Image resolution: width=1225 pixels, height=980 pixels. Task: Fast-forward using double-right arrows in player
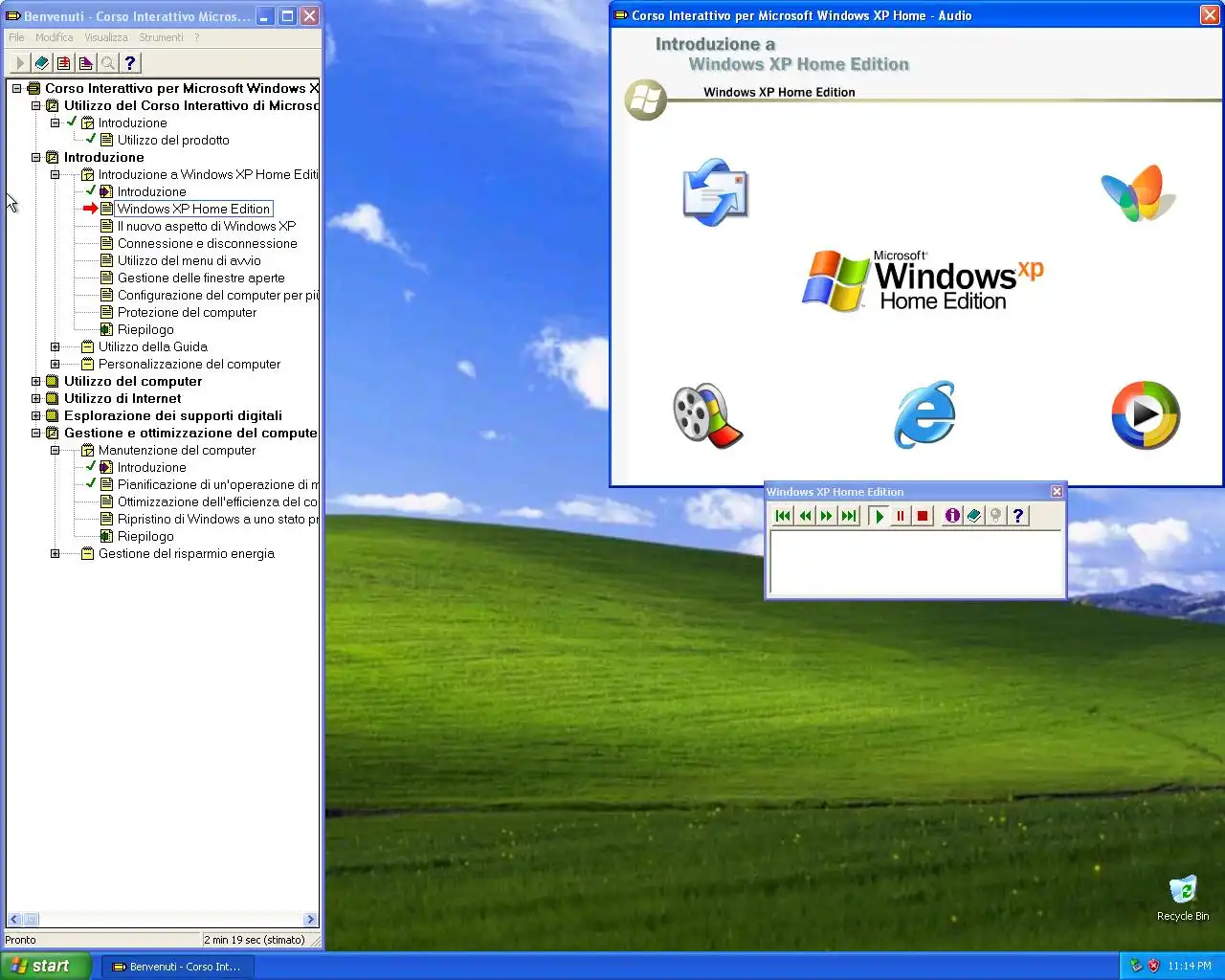(x=827, y=516)
